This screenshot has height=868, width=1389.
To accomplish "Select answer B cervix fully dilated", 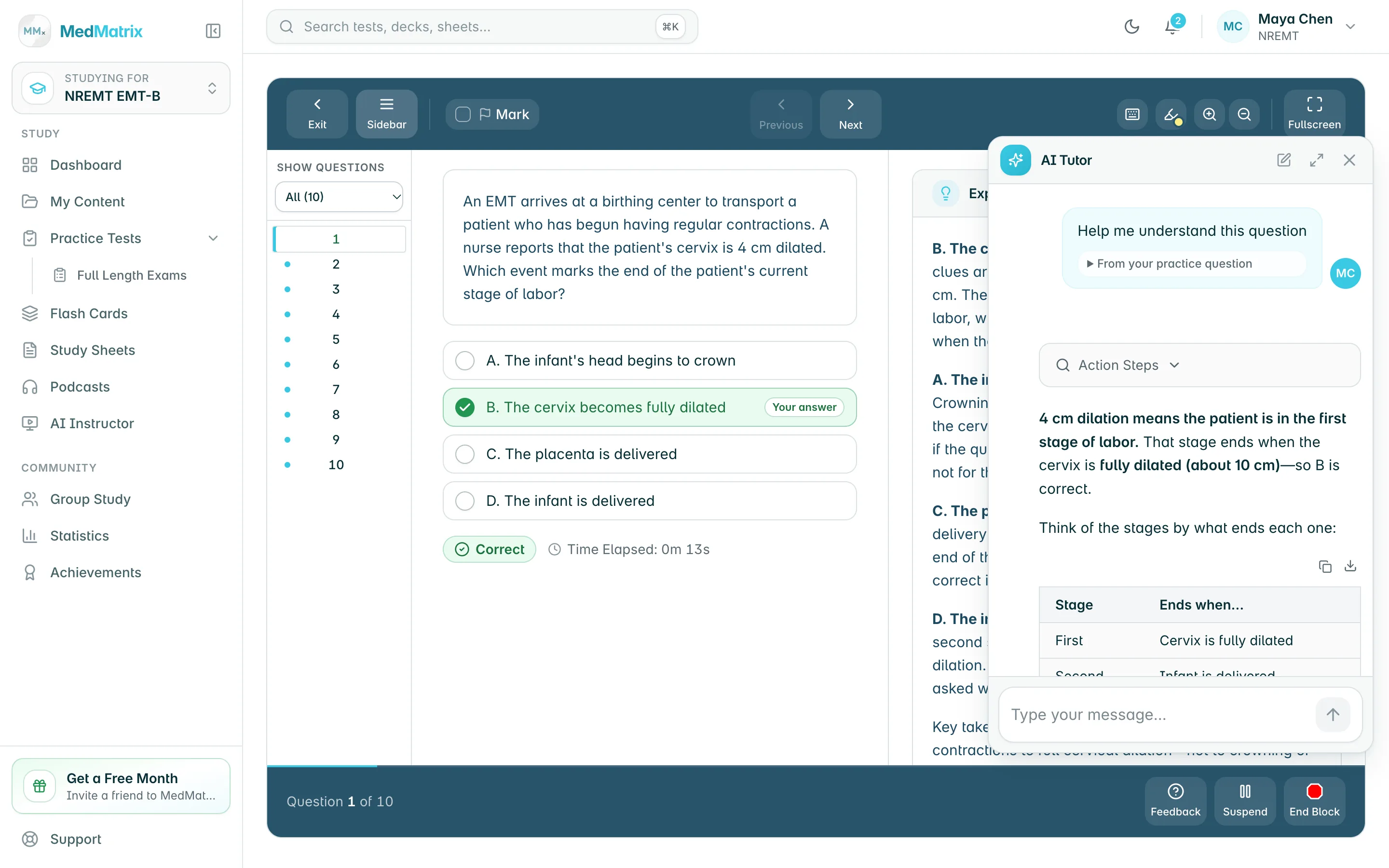I will tap(650, 407).
